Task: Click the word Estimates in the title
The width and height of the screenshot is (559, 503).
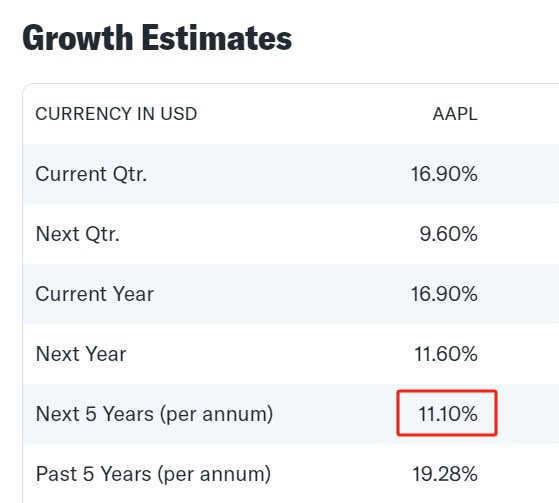Action: point(217,38)
